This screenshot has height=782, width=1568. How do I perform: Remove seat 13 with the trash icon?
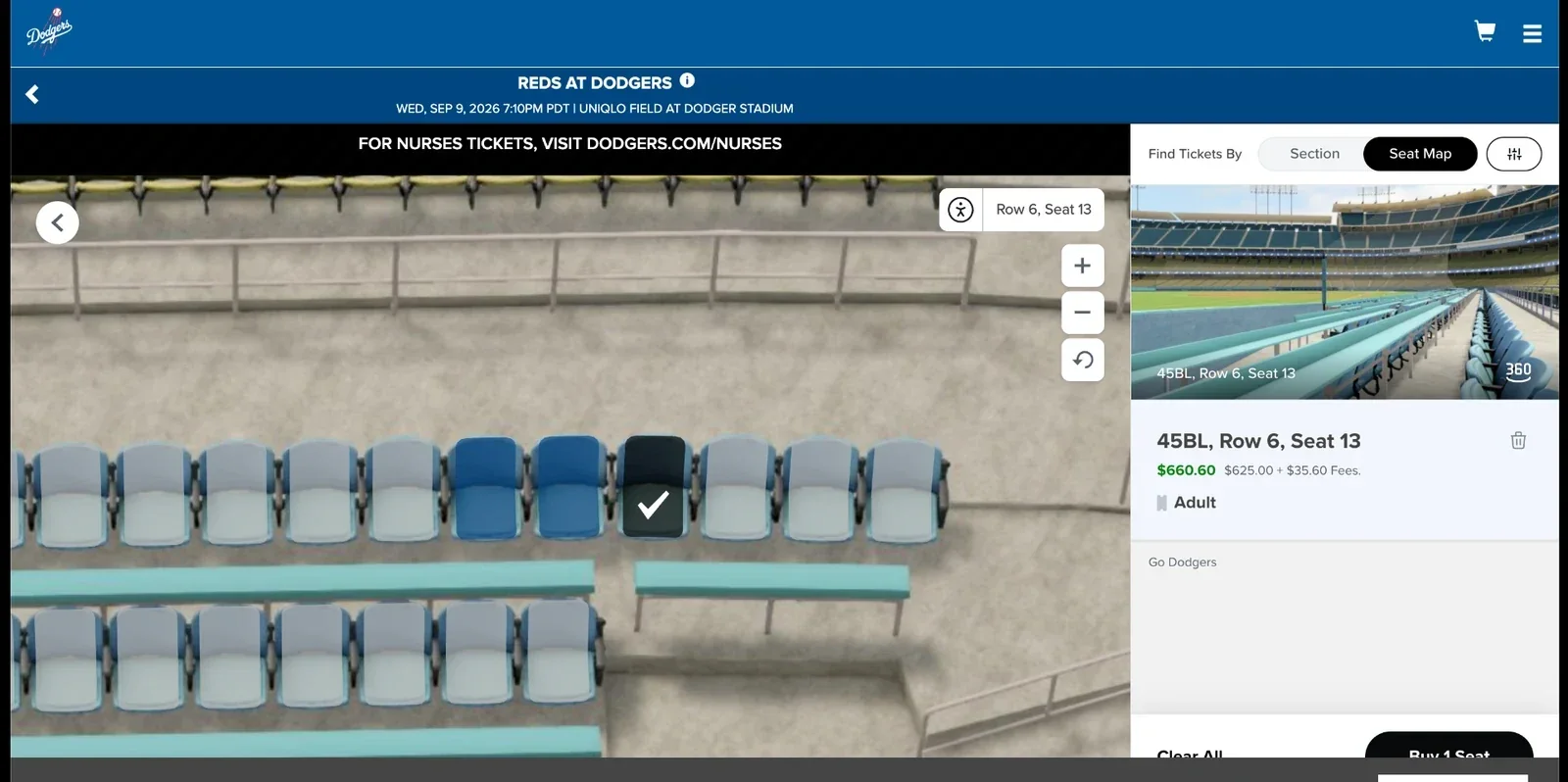tap(1518, 440)
